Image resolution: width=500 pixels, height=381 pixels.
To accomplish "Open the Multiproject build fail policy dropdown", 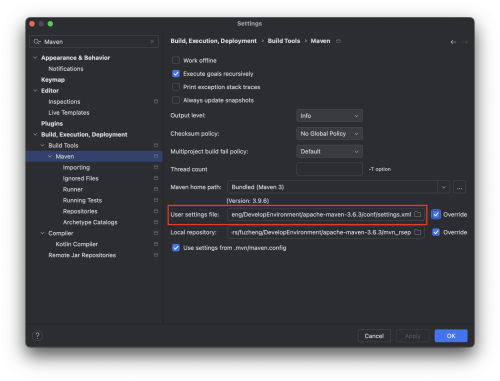I will pyautogui.click(x=329, y=152).
